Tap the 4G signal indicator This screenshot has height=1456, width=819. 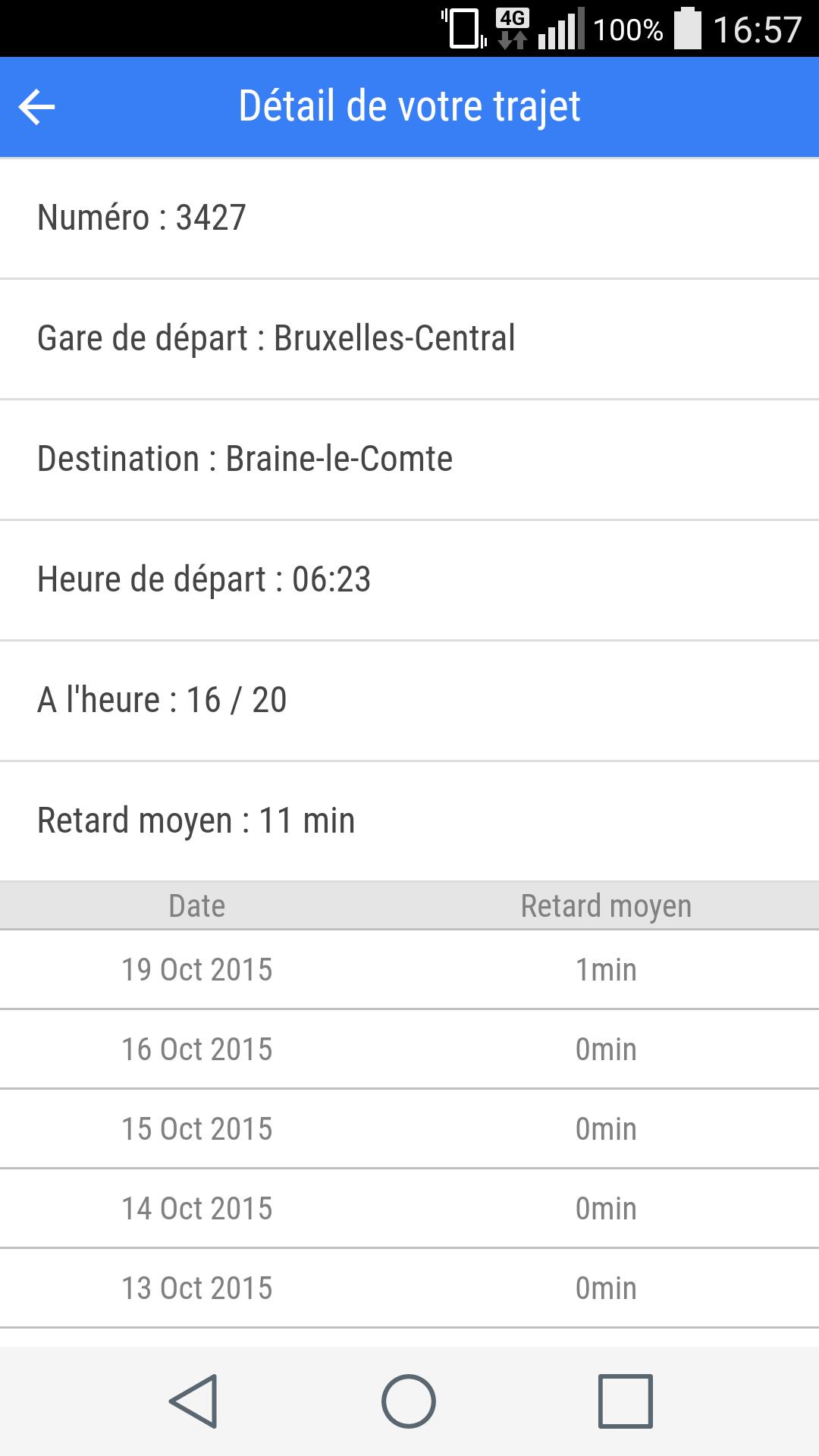tap(513, 29)
